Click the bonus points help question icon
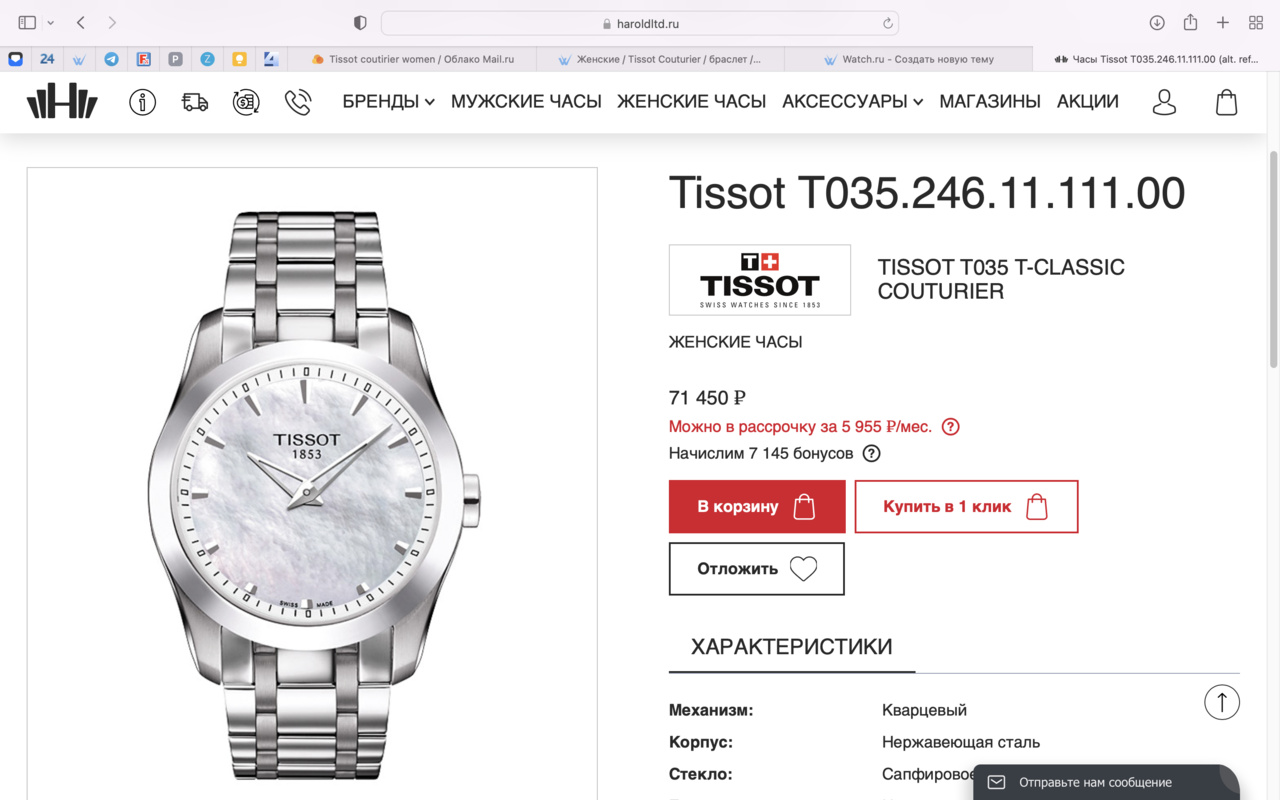 click(872, 454)
